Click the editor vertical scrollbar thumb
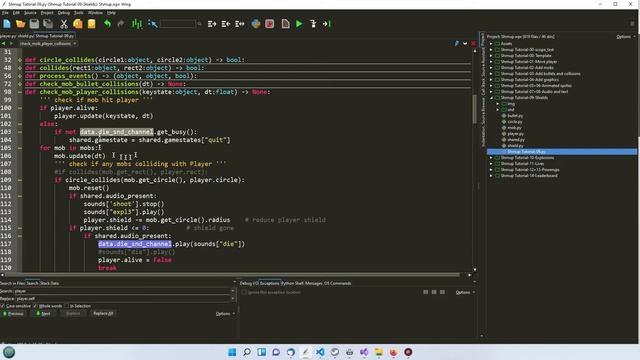640x360 pixels. (474, 109)
